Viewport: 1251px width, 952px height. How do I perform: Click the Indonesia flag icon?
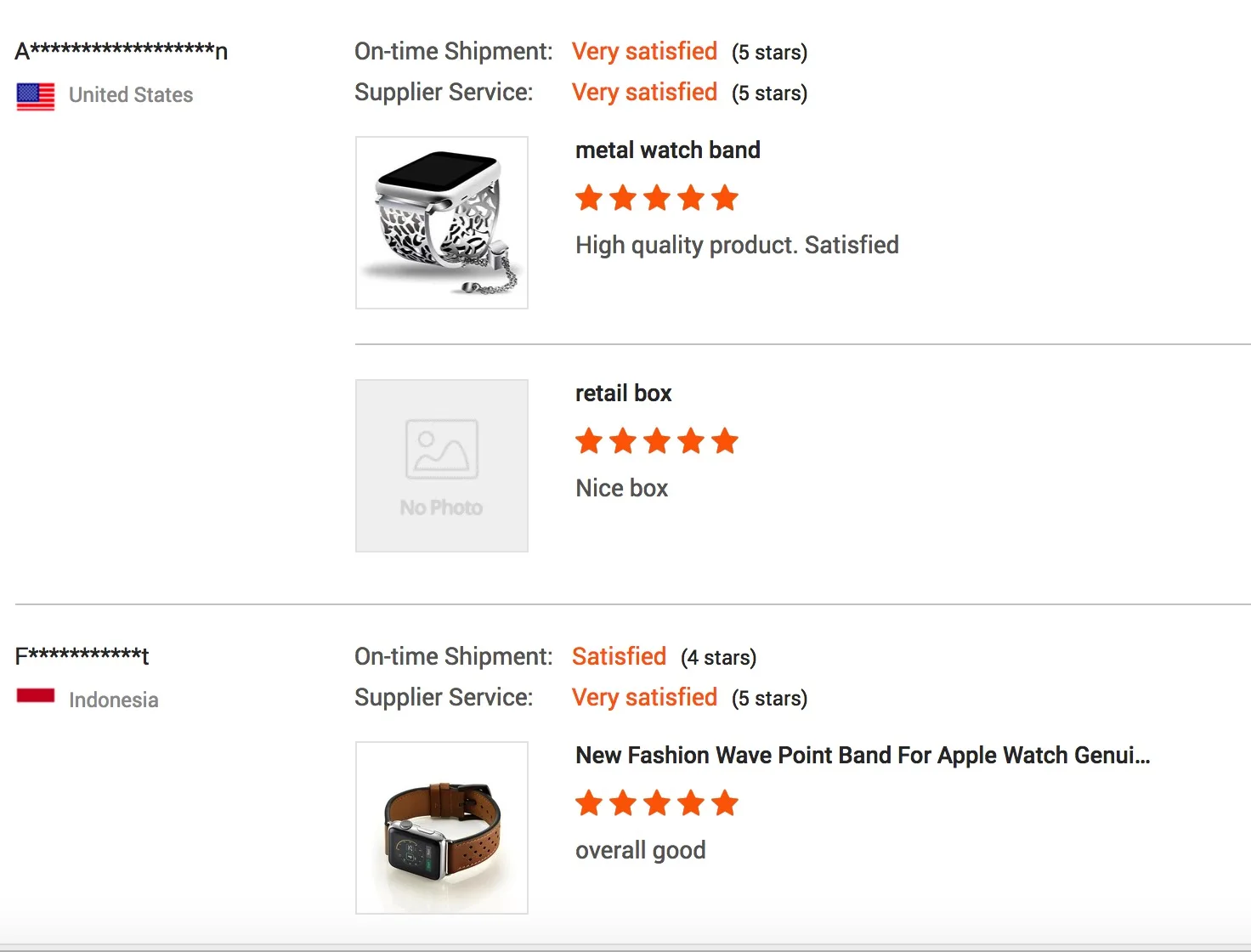(36, 696)
